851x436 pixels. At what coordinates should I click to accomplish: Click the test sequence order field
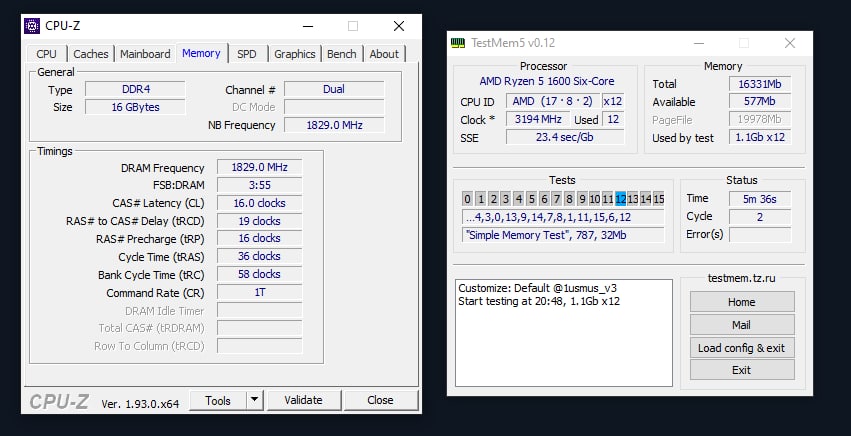click(x=563, y=217)
